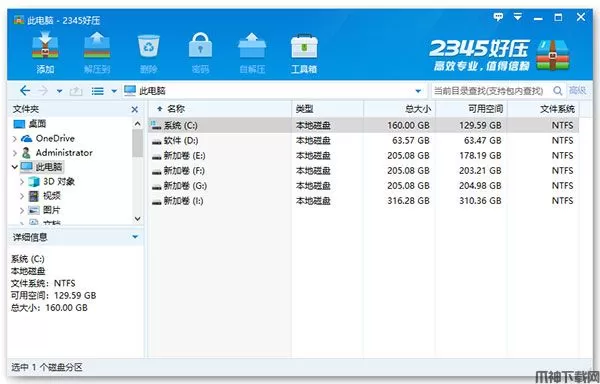Select the 新加卷 (G:) drive row
The width and height of the screenshot is (600, 384).
coord(364,186)
